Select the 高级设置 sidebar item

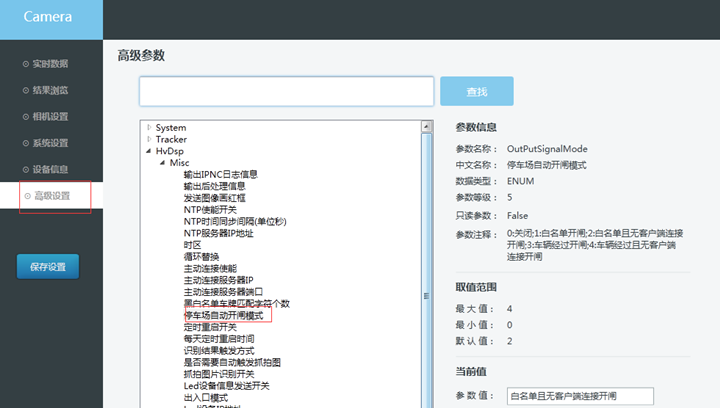click(51, 196)
